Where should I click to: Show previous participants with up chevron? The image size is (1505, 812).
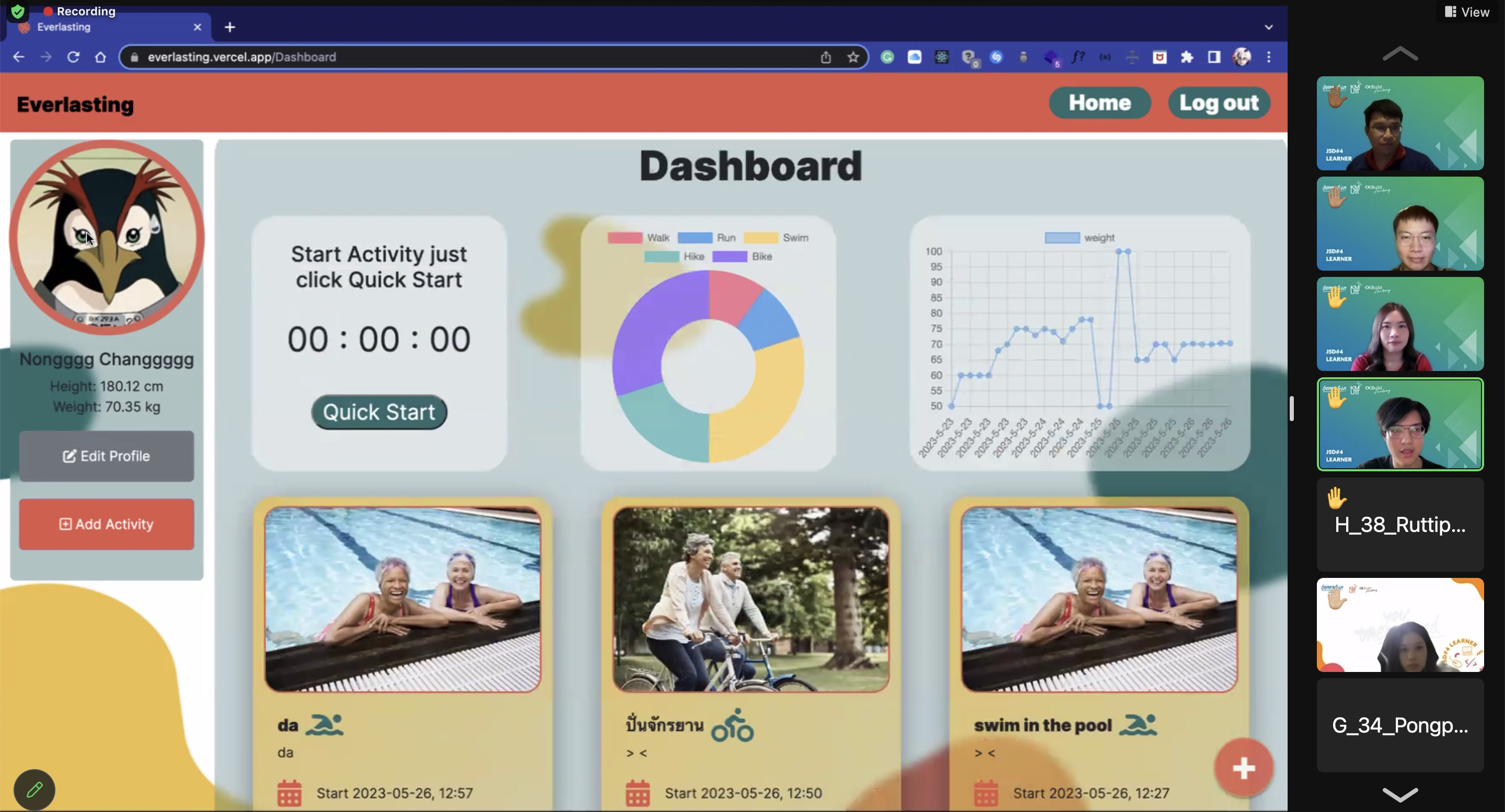(1400, 54)
